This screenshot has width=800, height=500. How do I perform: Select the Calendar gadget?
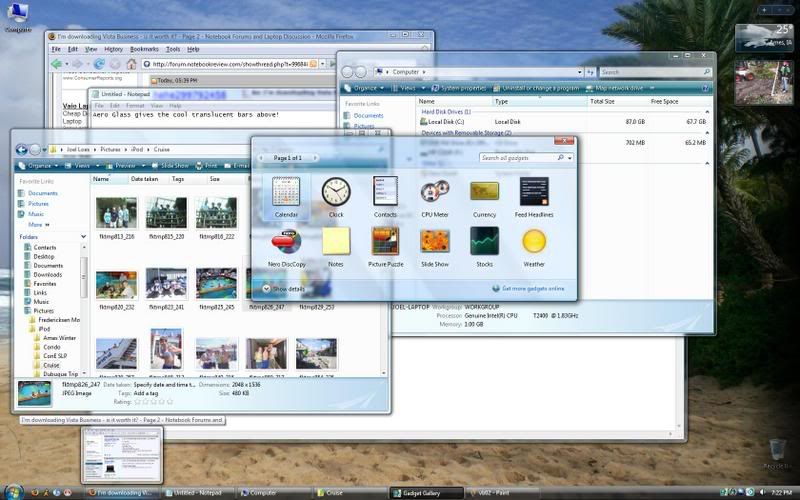click(286, 197)
